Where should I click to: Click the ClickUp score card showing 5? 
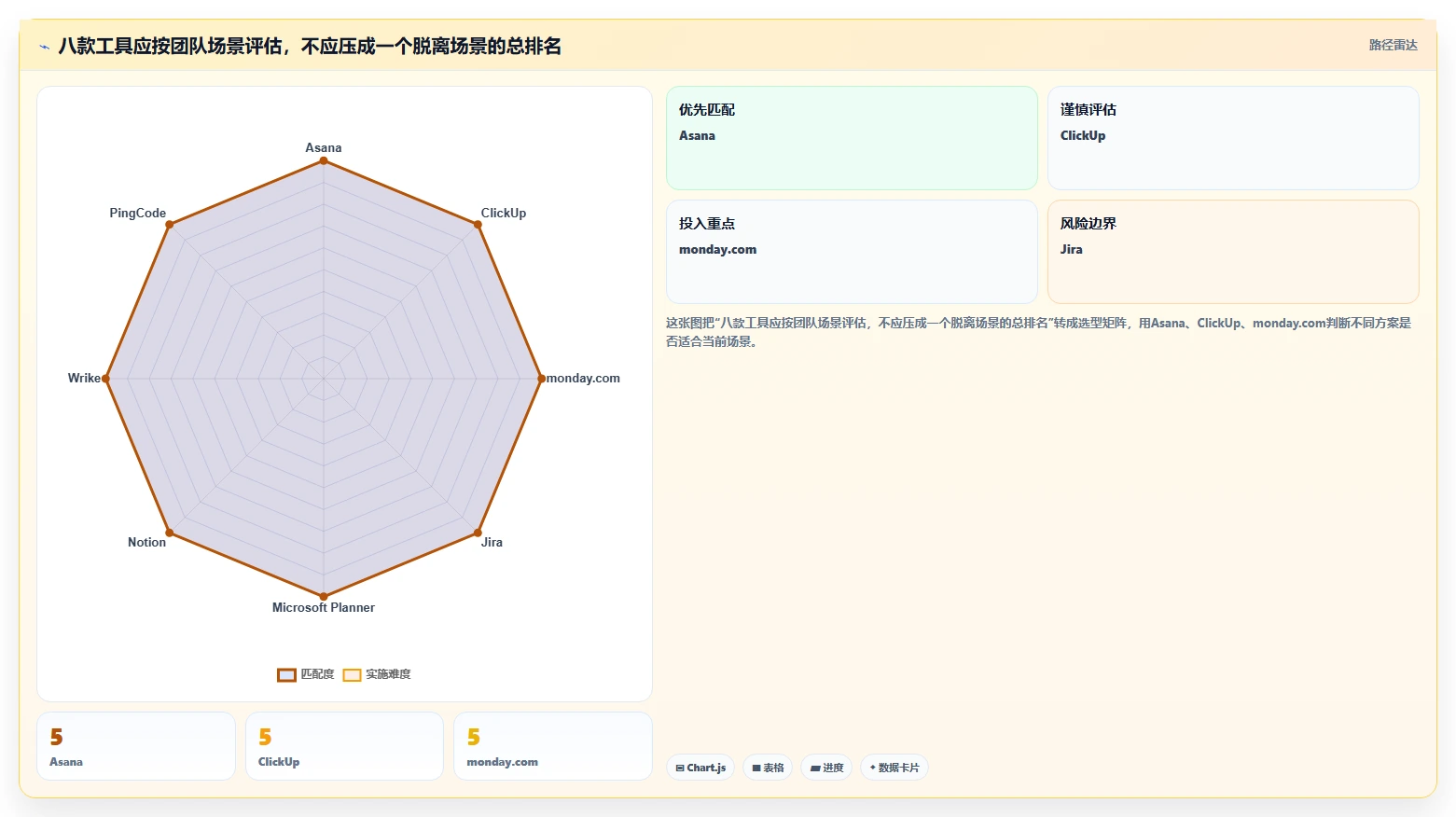tap(344, 746)
